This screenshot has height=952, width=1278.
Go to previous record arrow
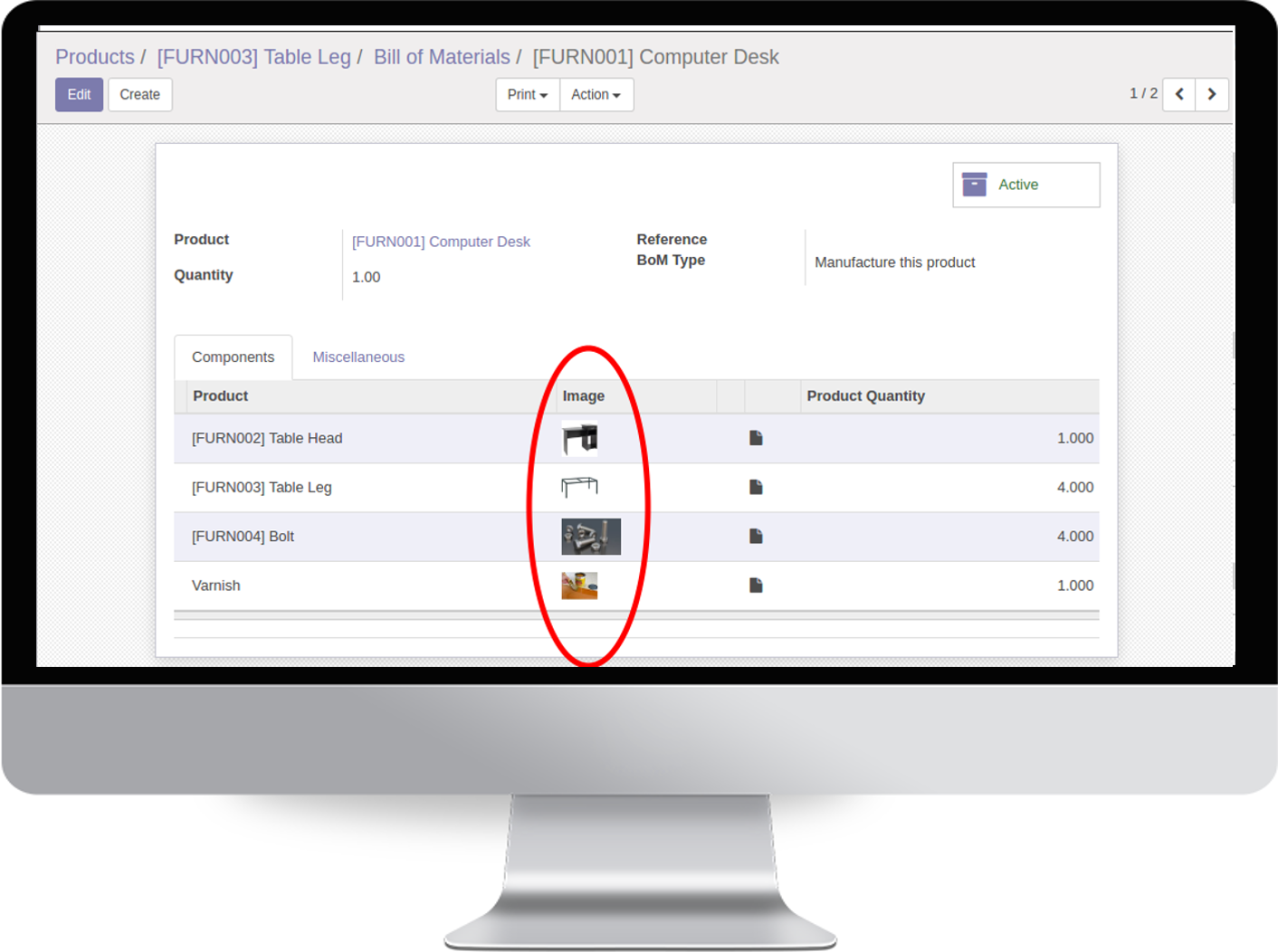tap(1178, 94)
